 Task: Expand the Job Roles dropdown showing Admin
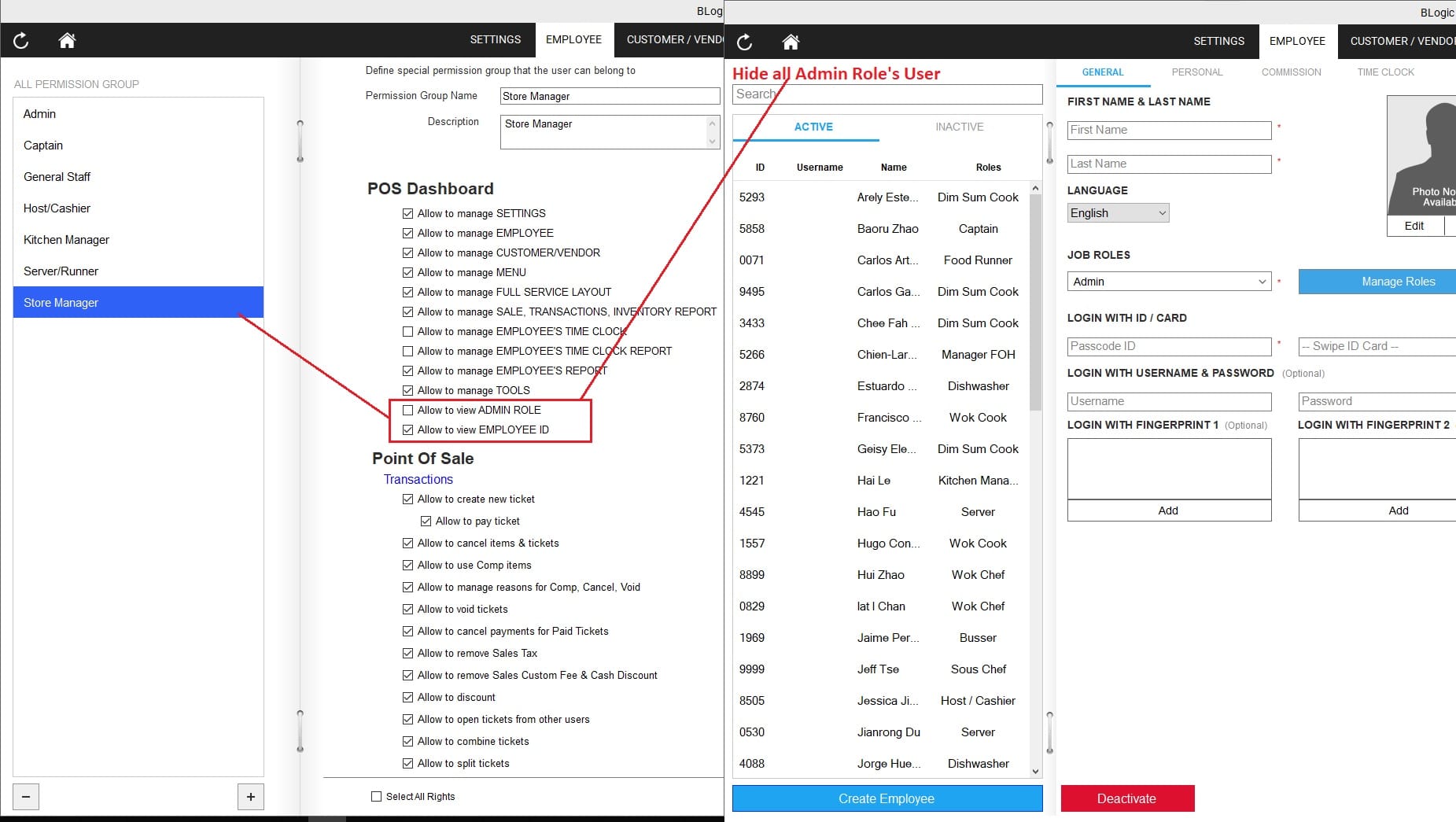click(1169, 282)
